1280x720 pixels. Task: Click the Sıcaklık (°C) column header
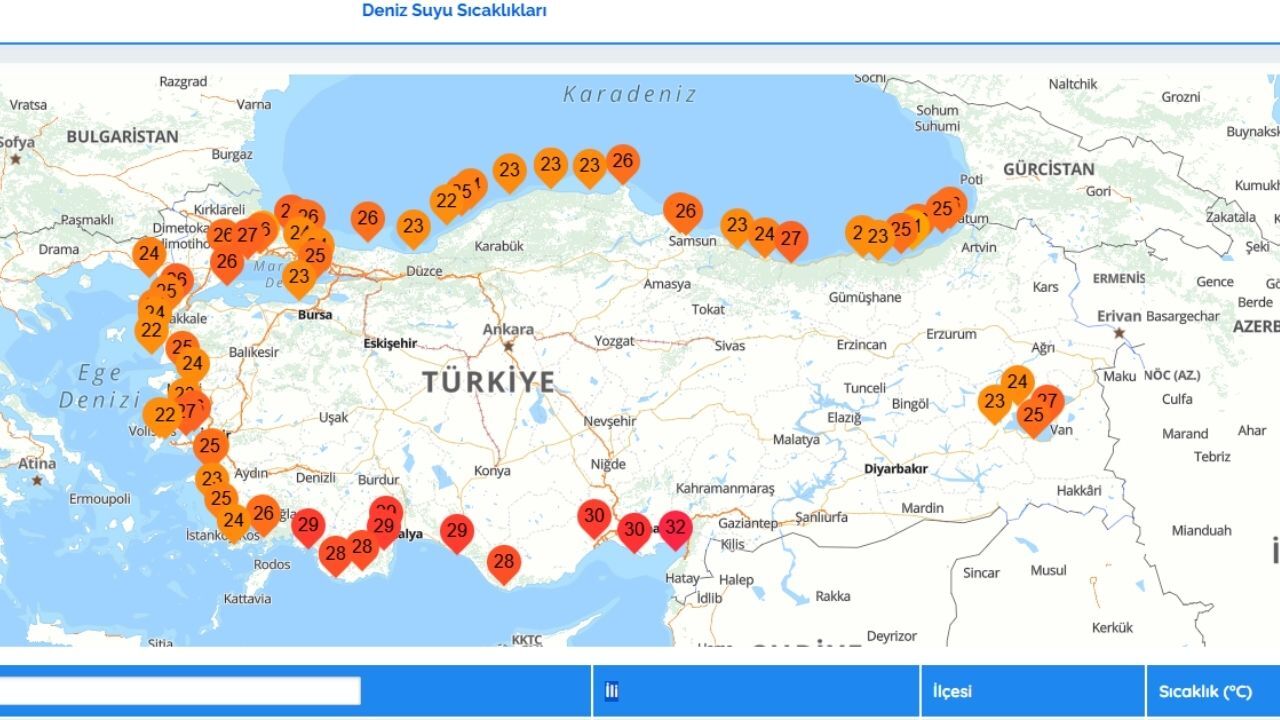1205,691
